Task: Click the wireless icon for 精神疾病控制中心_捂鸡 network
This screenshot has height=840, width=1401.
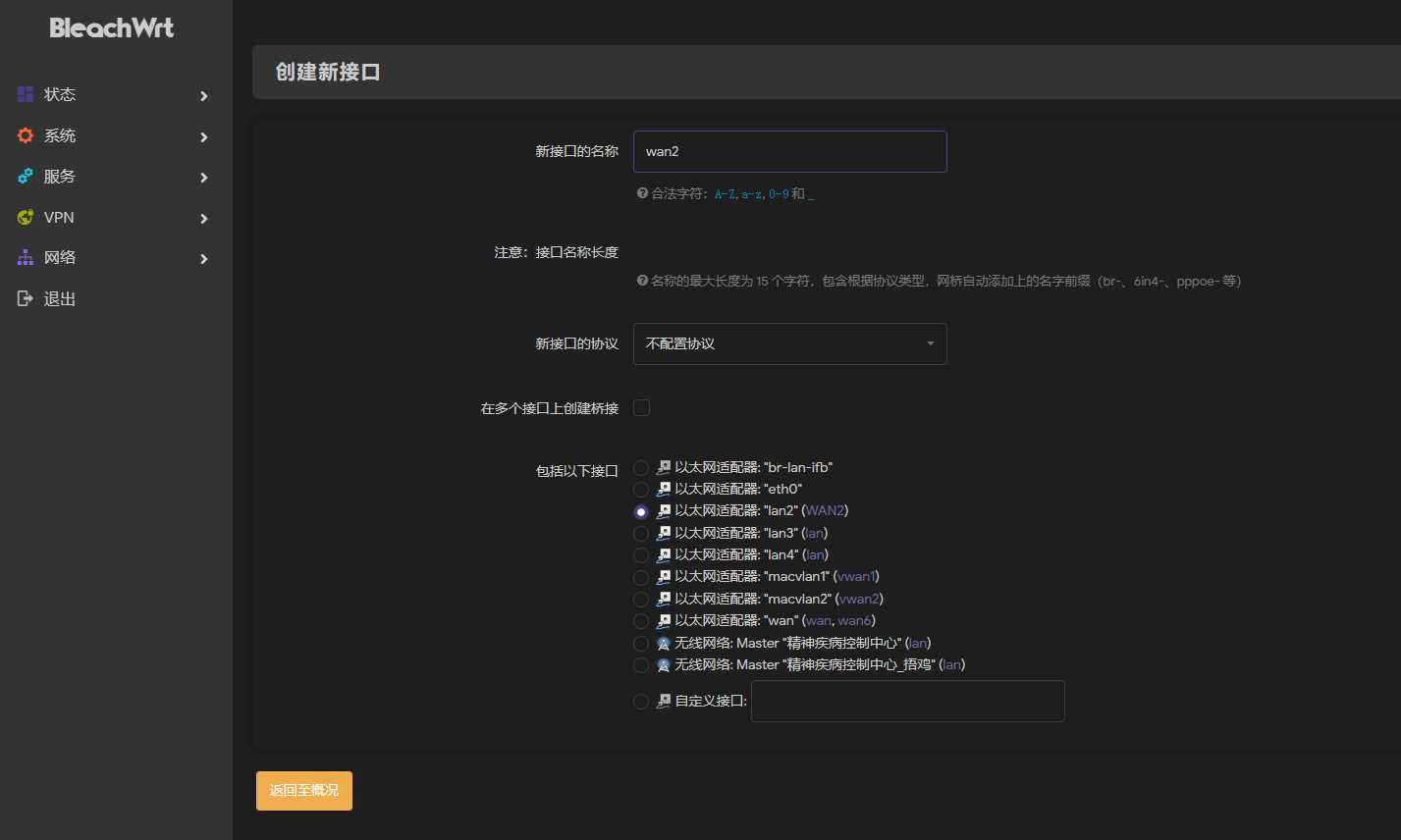Action: coord(664,664)
